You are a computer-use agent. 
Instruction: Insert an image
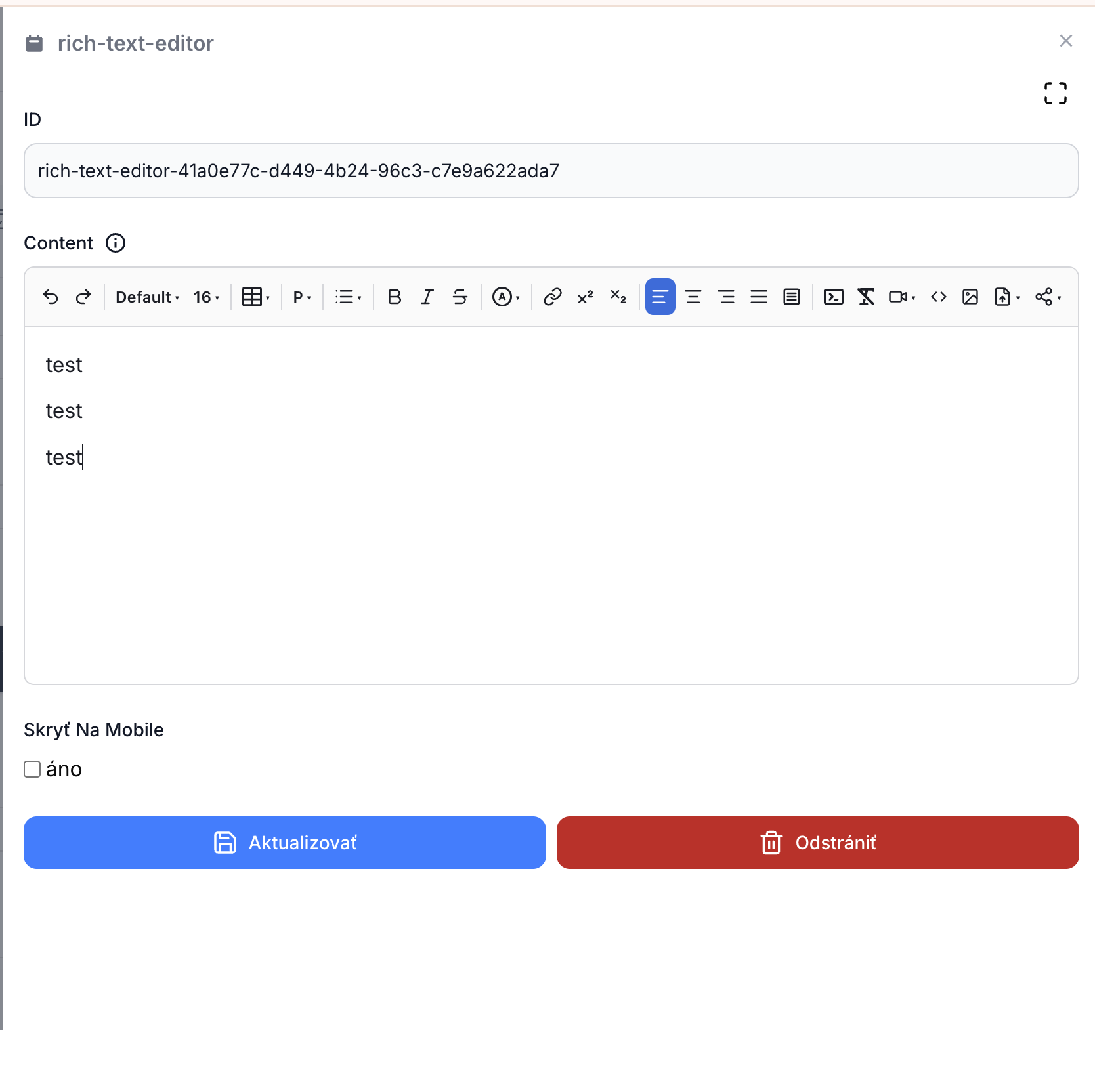(970, 297)
